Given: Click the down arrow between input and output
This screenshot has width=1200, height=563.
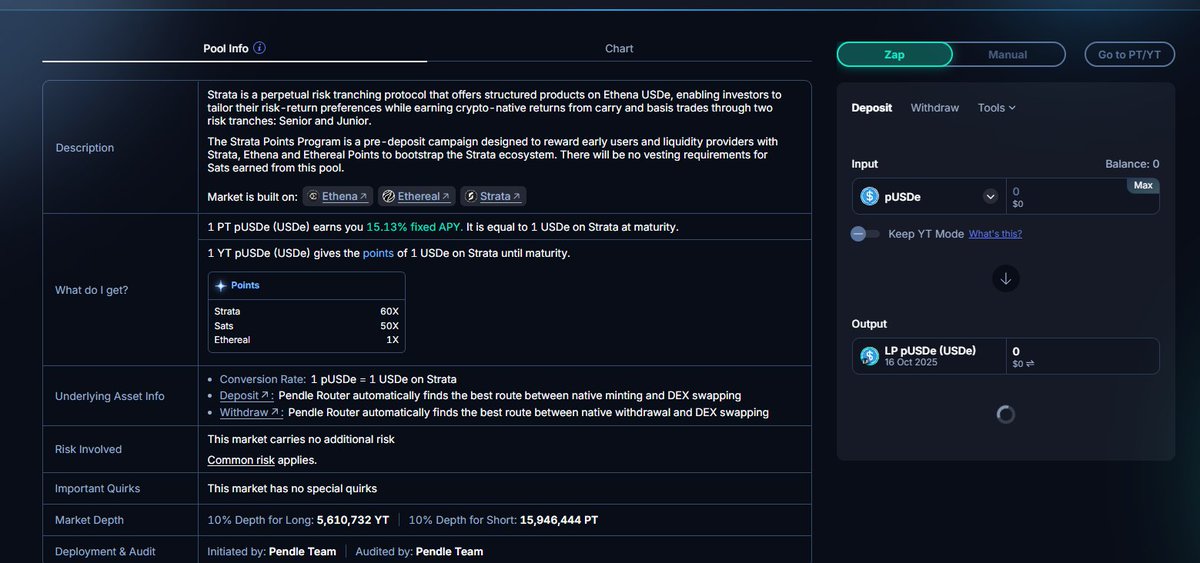Looking at the screenshot, I should click(1006, 279).
